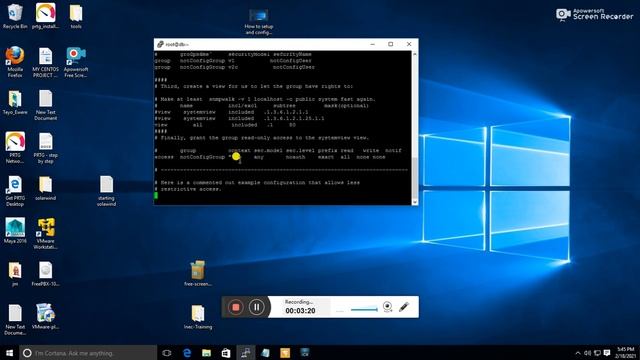Minimize the root@db terminal window

(373, 44)
